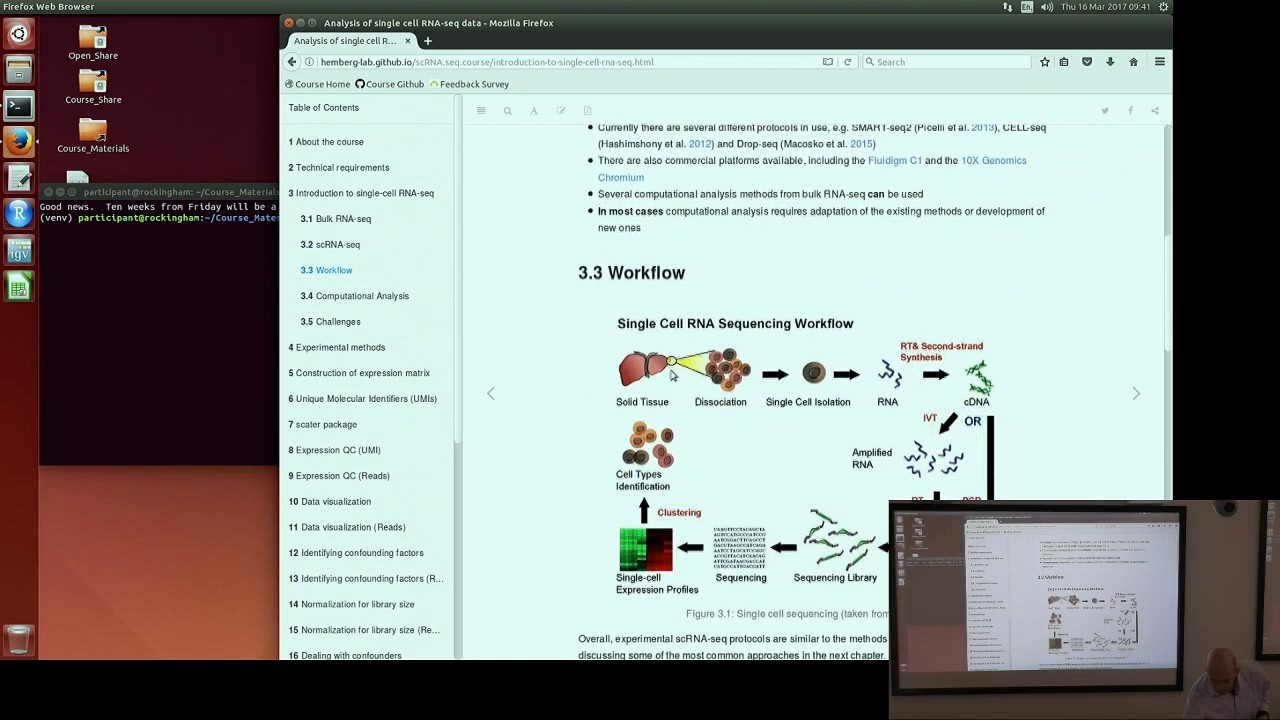This screenshot has width=1280, height=720.
Task: Open the Feedback Survey bookmark
Action: [x=469, y=84]
